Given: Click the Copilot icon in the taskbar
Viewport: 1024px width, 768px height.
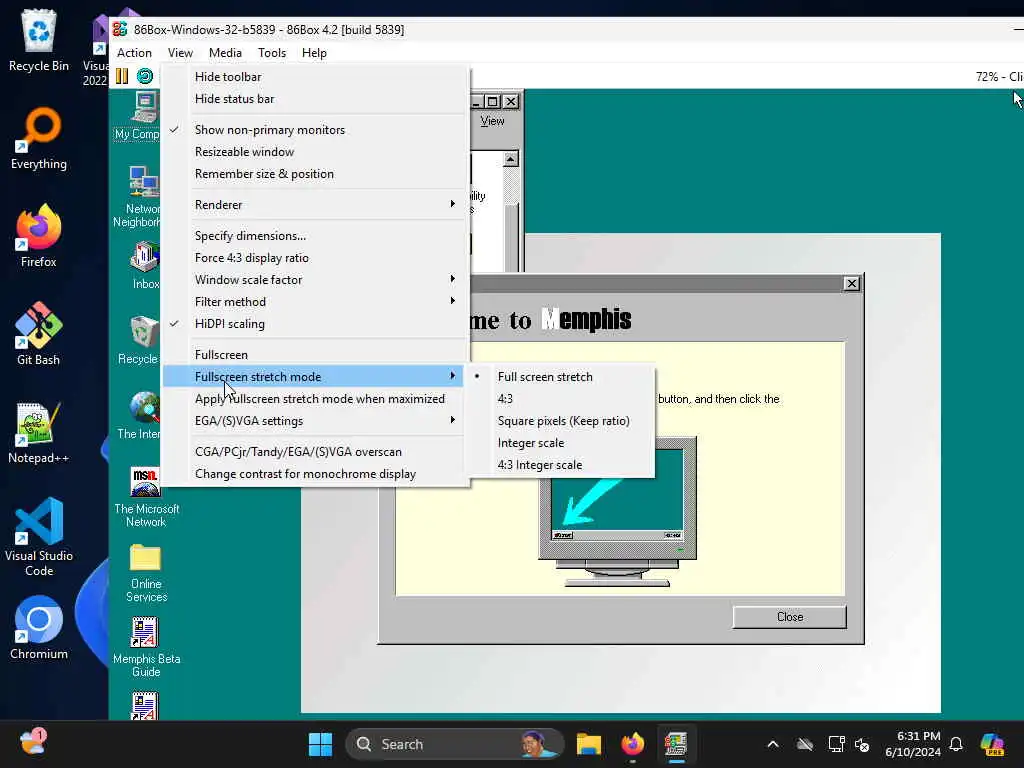Looking at the screenshot, I should coord(992,744).
